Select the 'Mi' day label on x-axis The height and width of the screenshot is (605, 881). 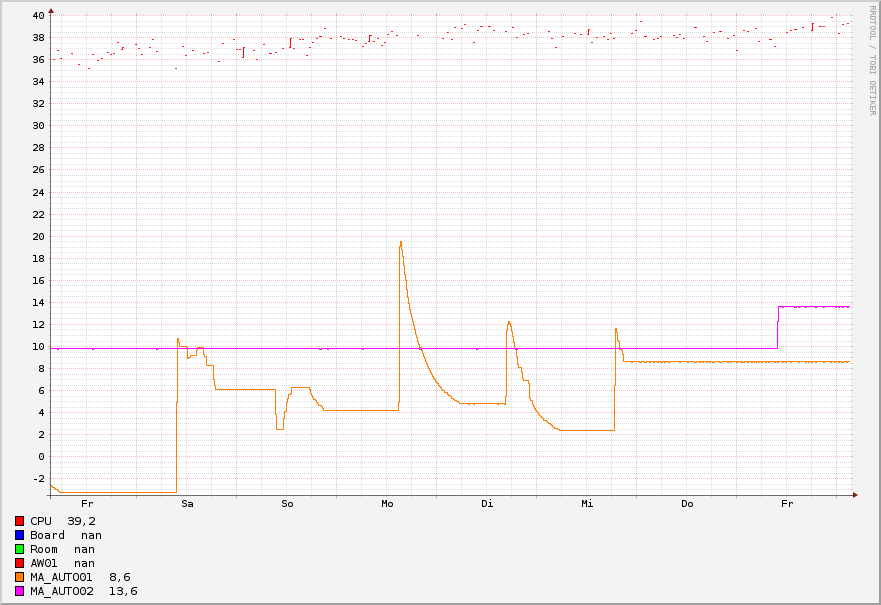click(x=587, y=504)
